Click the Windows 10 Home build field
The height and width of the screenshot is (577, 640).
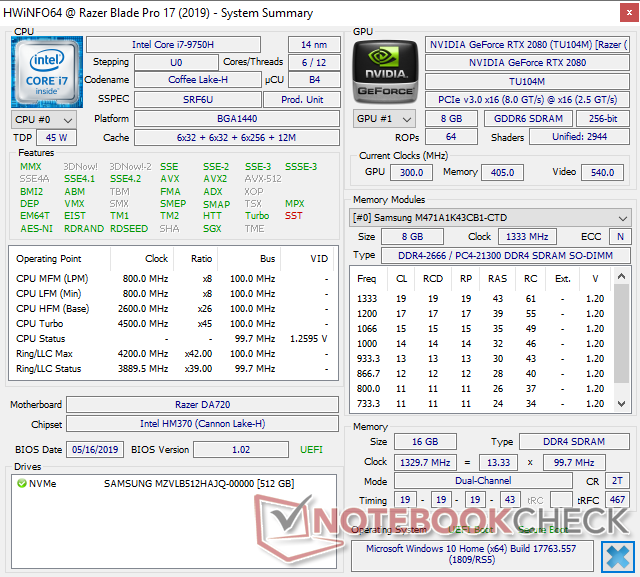471,555
